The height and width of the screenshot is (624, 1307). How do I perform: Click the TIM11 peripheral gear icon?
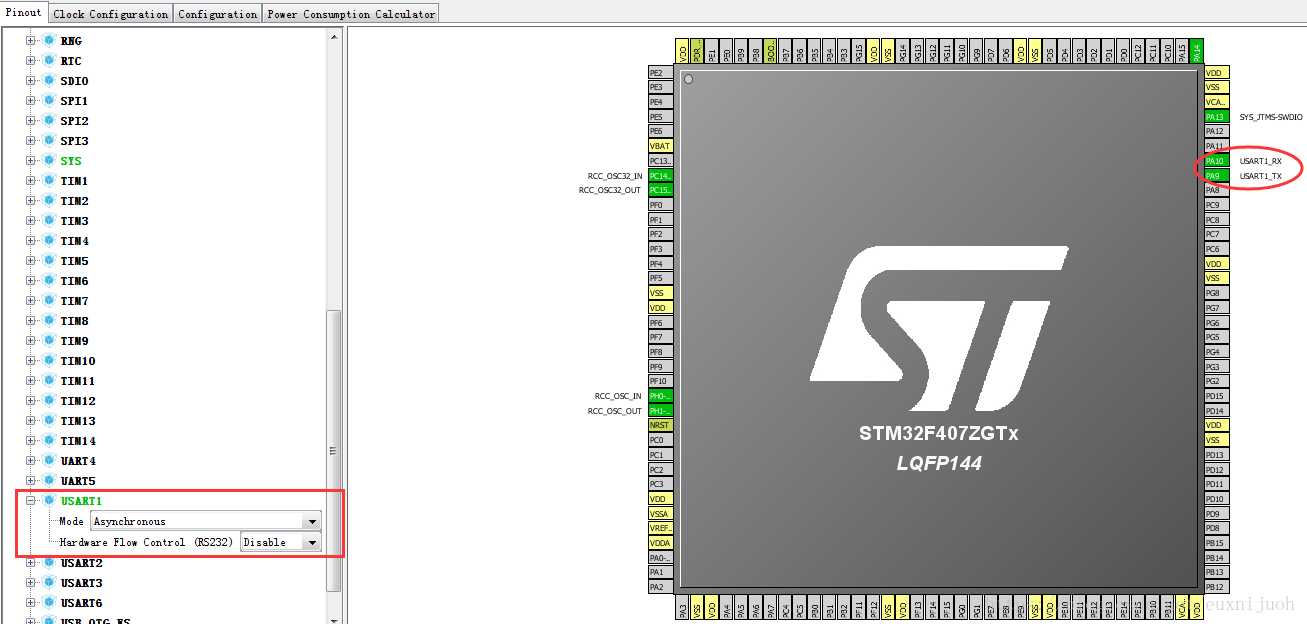pyautogui.click(x=48, y=381)
